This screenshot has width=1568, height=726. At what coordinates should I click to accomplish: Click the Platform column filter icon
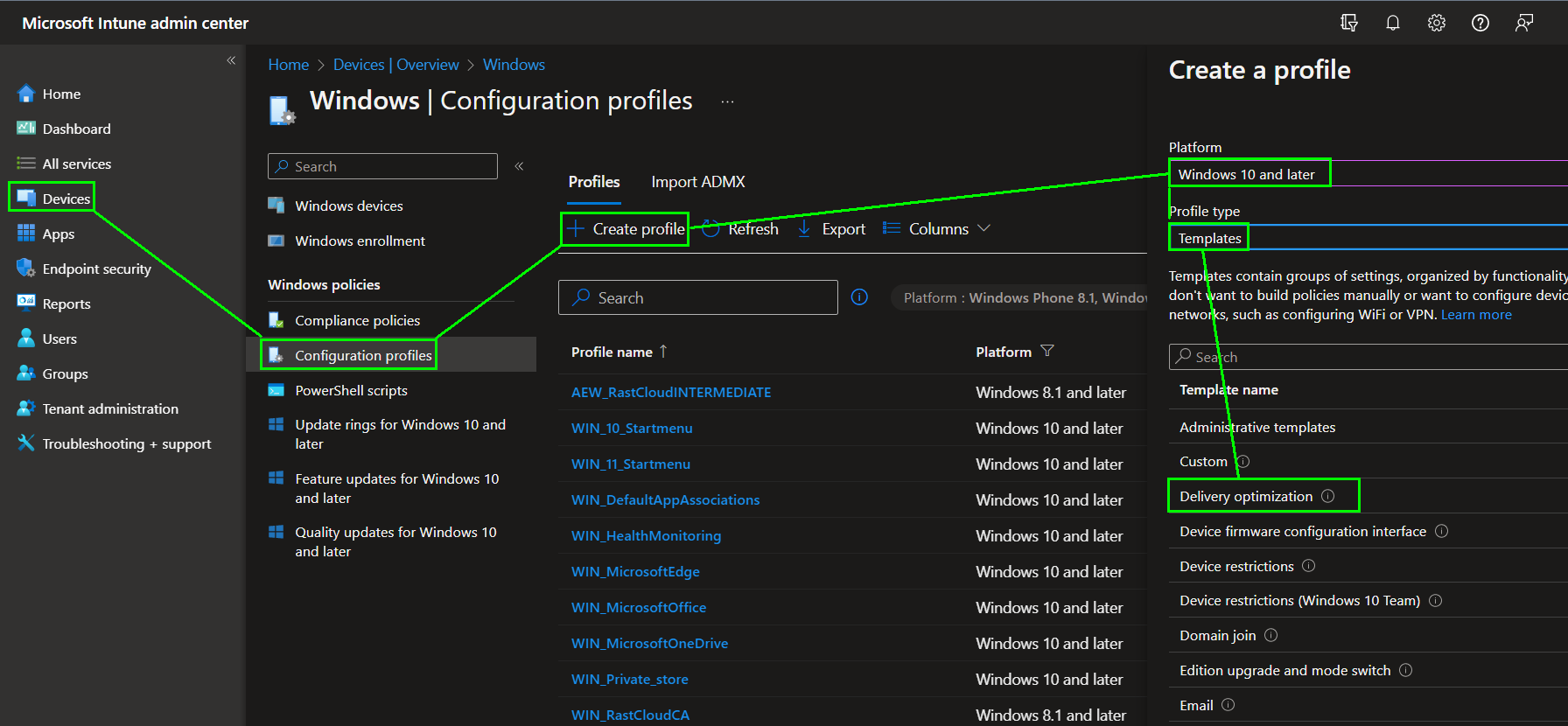point(1047,352)
